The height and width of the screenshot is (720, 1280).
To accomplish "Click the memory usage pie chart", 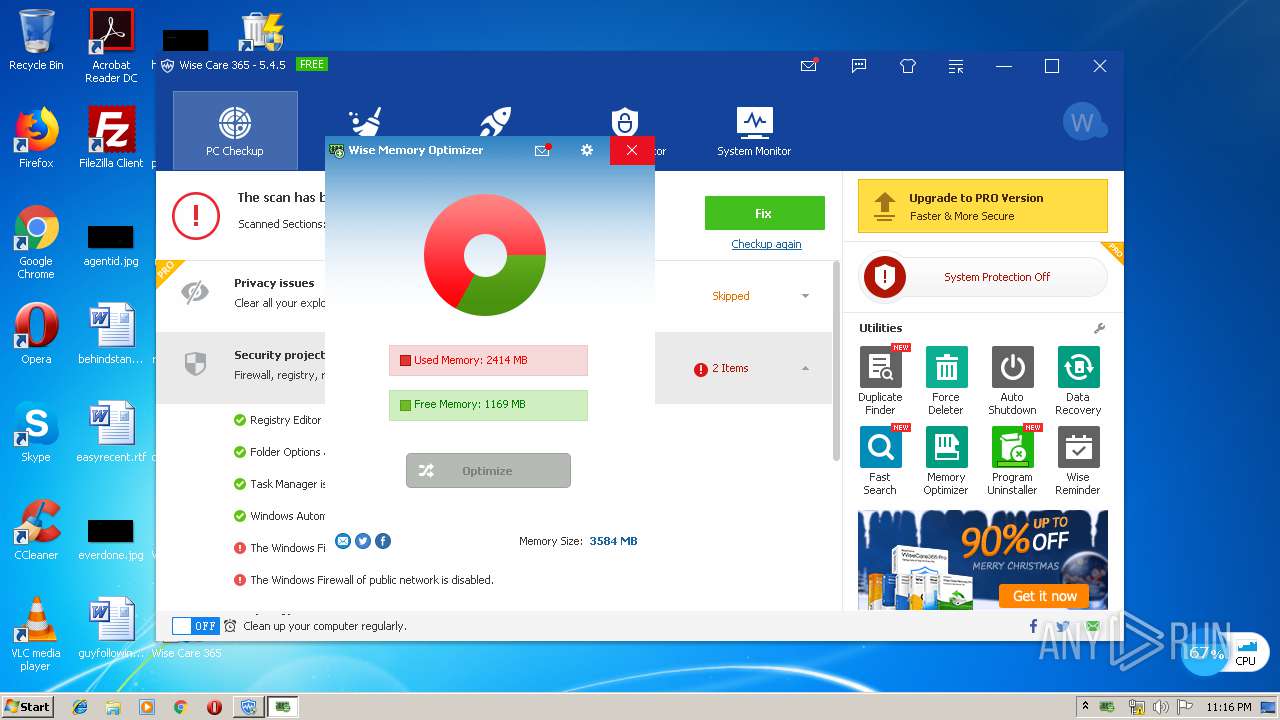I will [x=485, y=256].
